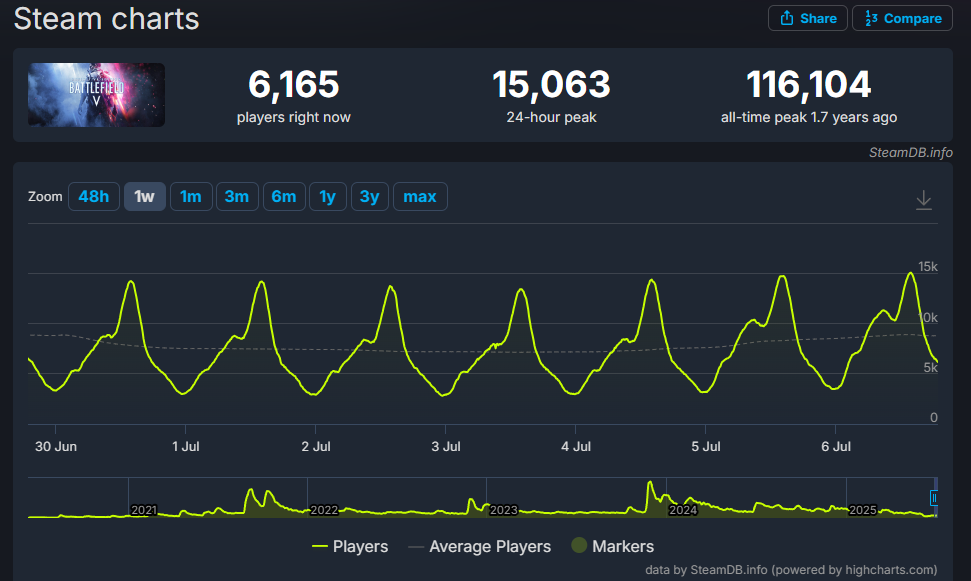Open the data by SteamDB.info highcharts credit

(791, 570)
